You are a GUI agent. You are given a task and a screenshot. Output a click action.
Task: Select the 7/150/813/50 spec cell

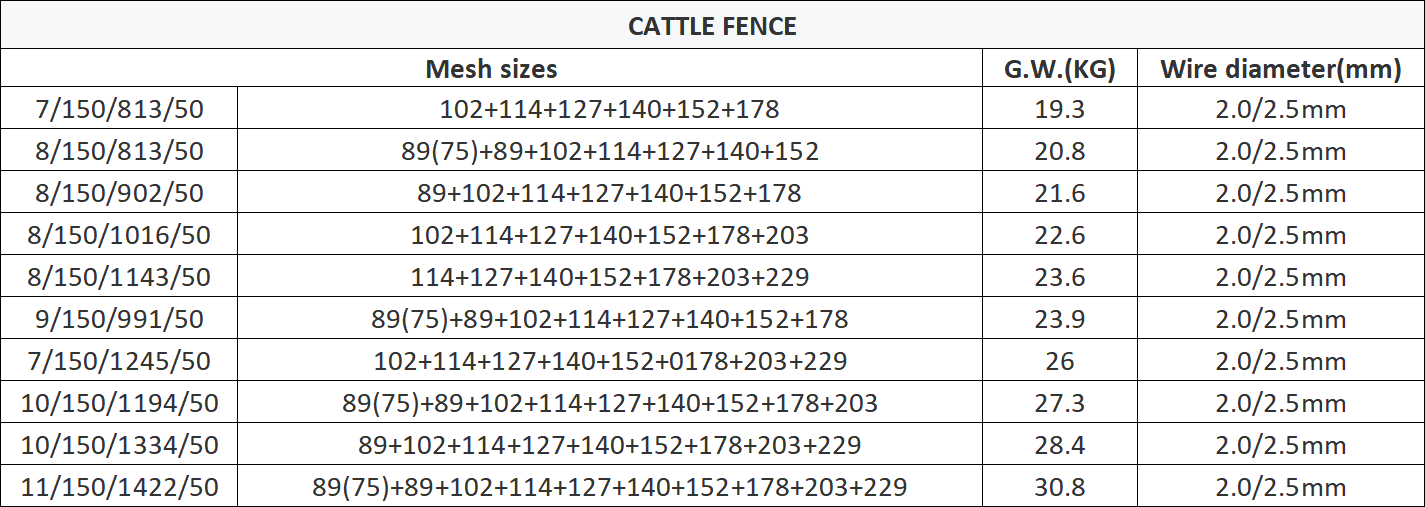pyautogui.click(x=119, y=108)
